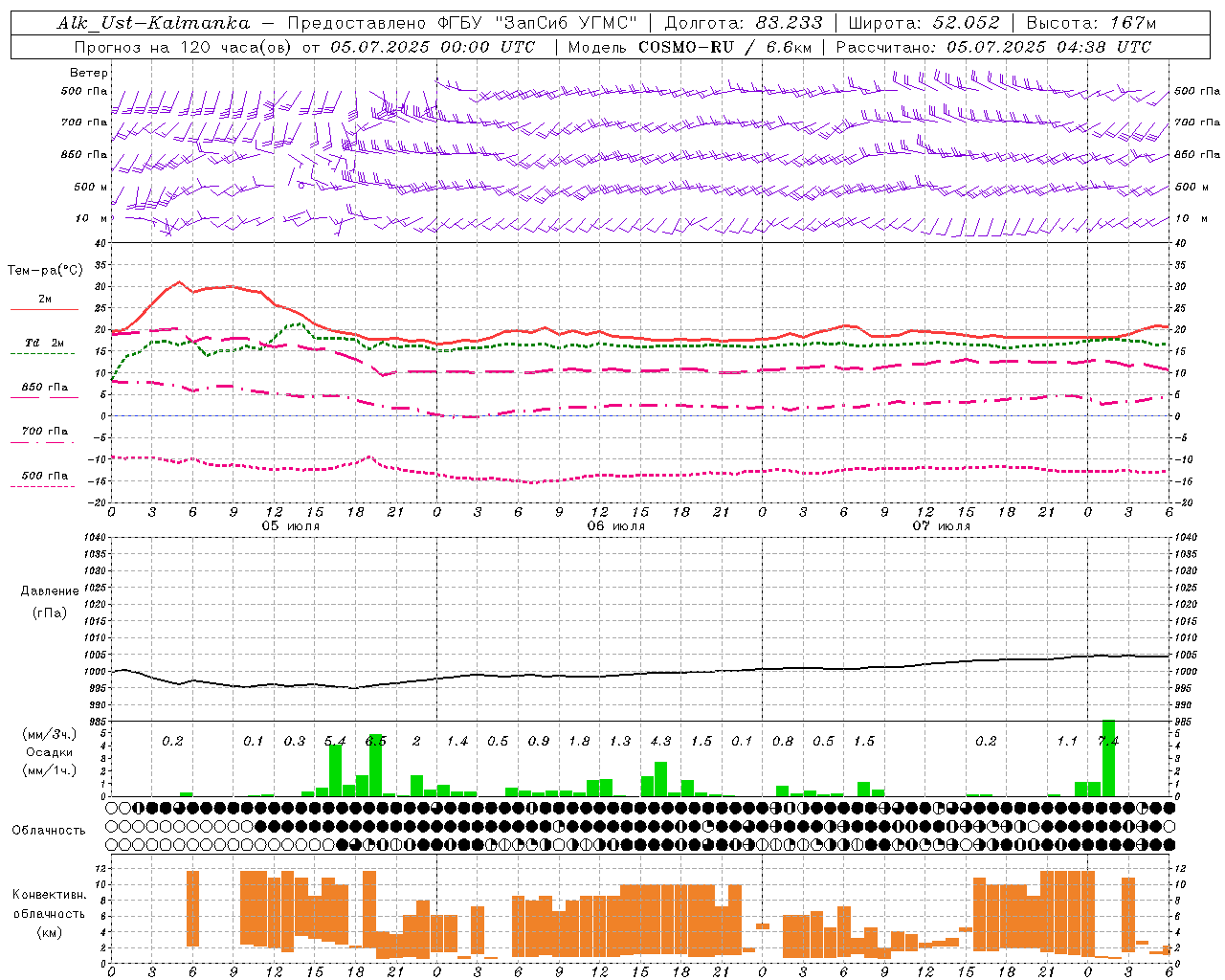Click the forecast start time 05.07.2025 00:00 UTC
The width and height of the screenshot is (1225, 980).
433,47
